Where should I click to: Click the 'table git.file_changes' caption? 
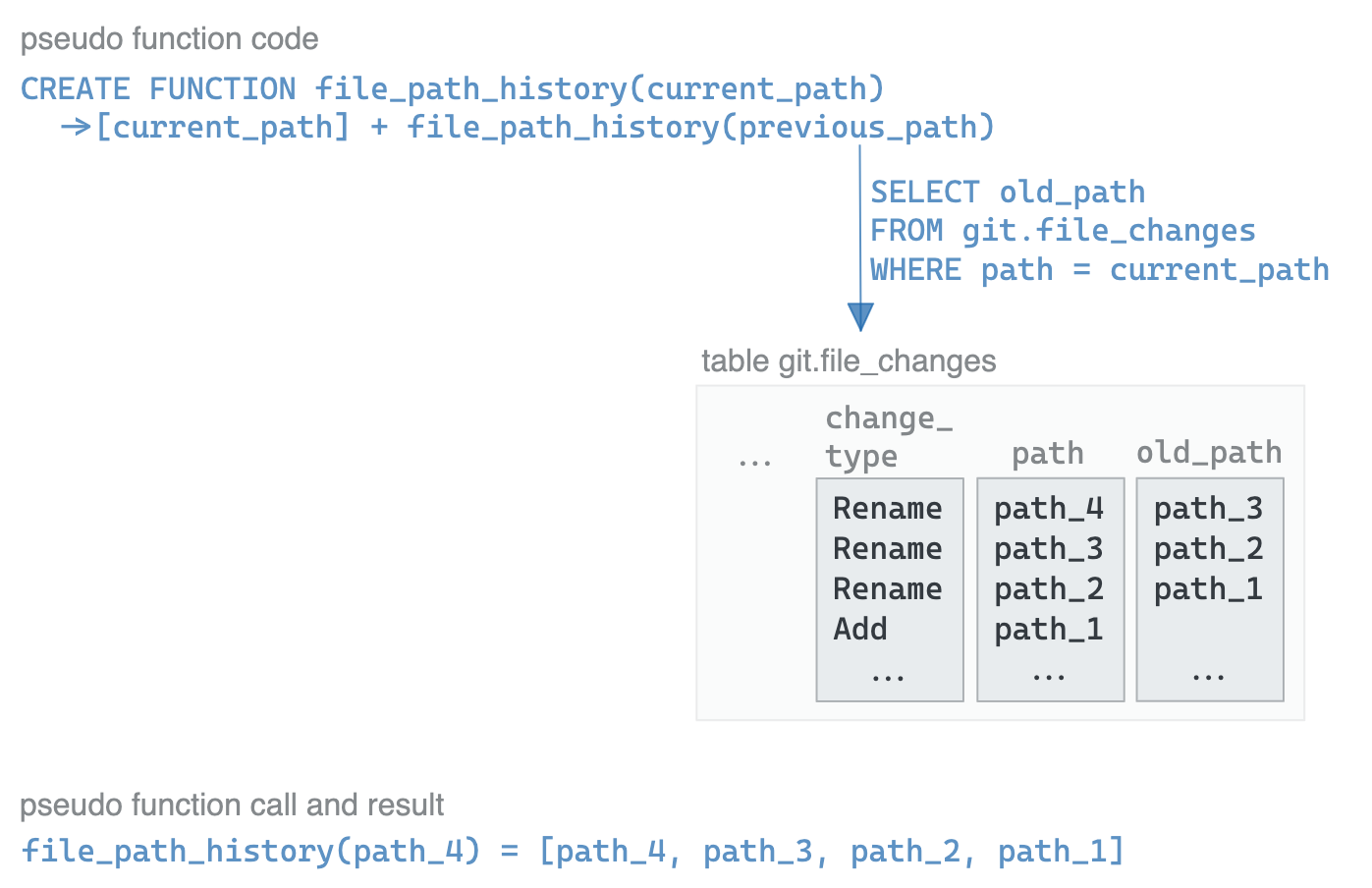pyautogui.click(x=849, y=361)
